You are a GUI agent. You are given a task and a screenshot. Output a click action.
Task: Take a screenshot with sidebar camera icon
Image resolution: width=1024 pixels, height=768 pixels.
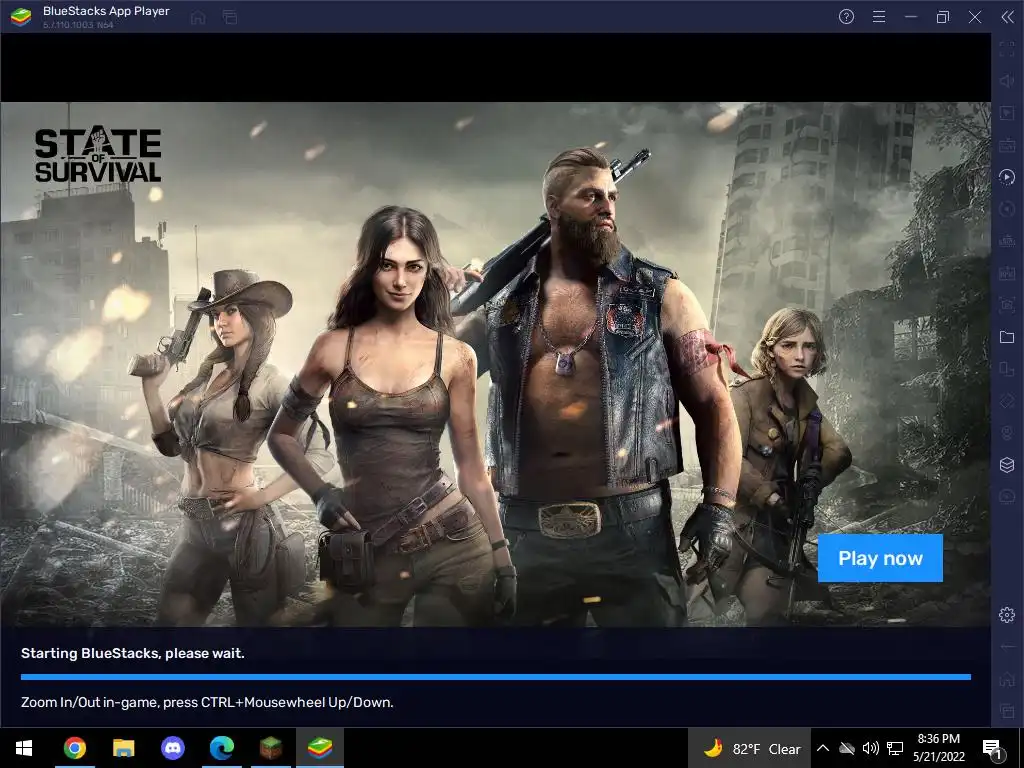click(x=1006, y=304)
